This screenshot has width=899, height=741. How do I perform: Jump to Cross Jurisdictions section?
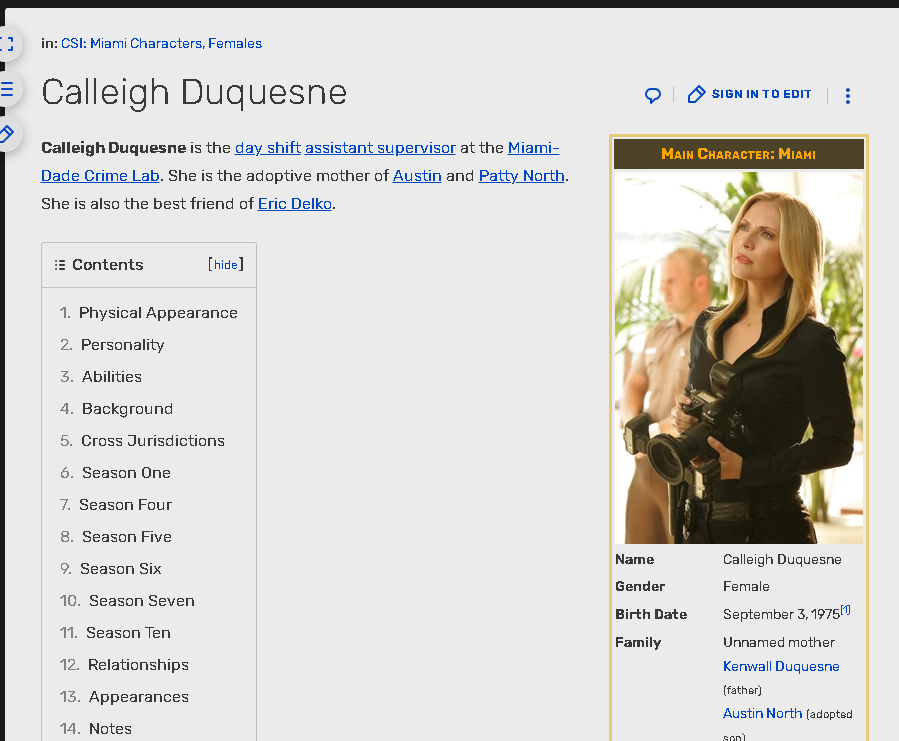click(153, 441)
